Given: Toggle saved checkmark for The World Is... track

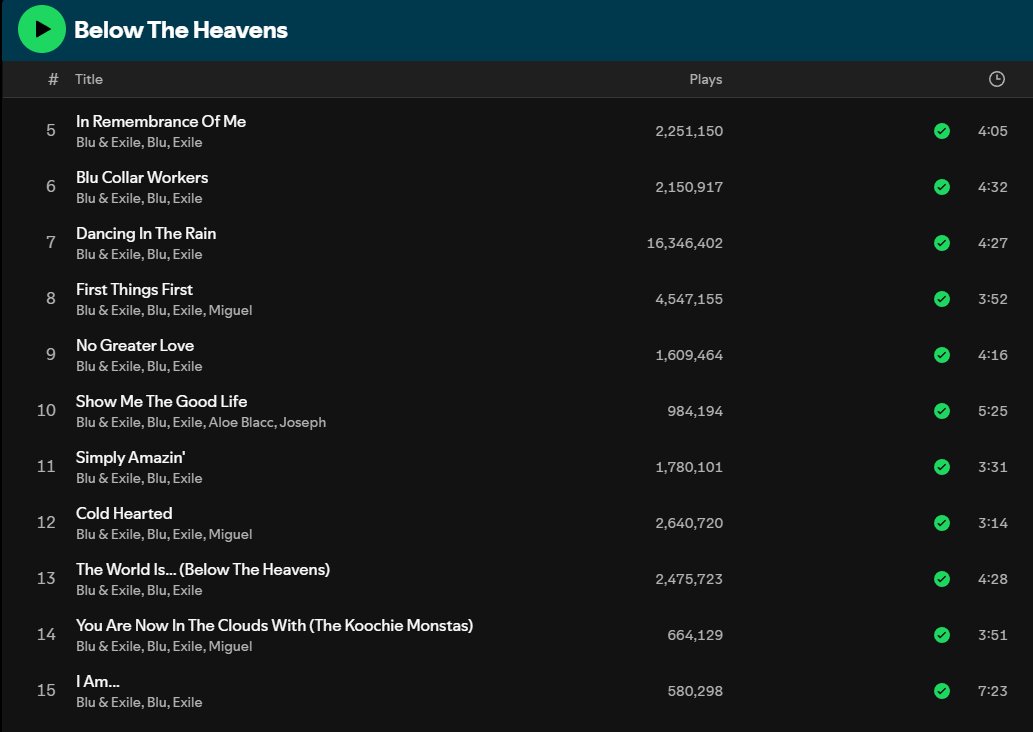Looking at the screenshot, I should click(942, 579).
